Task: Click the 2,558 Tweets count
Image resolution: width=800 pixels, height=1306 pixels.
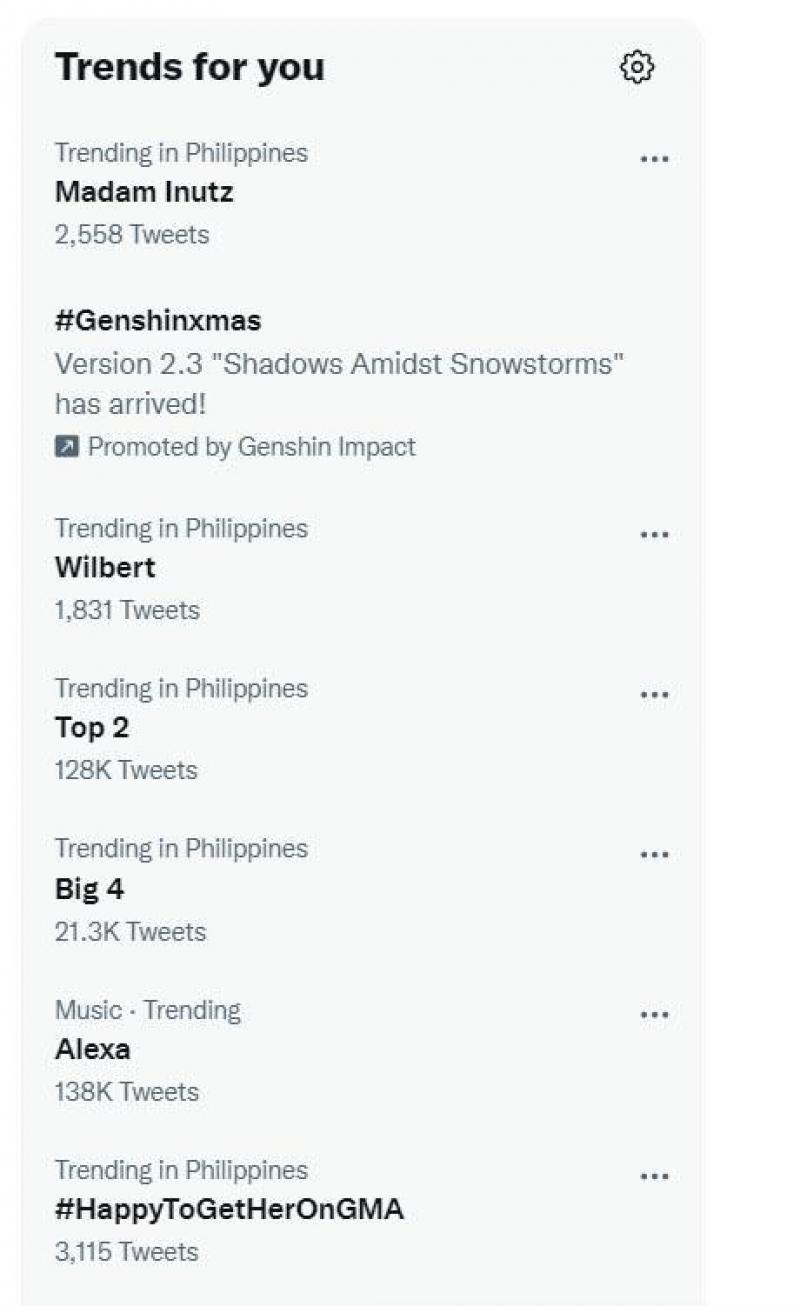Action: (132, 234)
